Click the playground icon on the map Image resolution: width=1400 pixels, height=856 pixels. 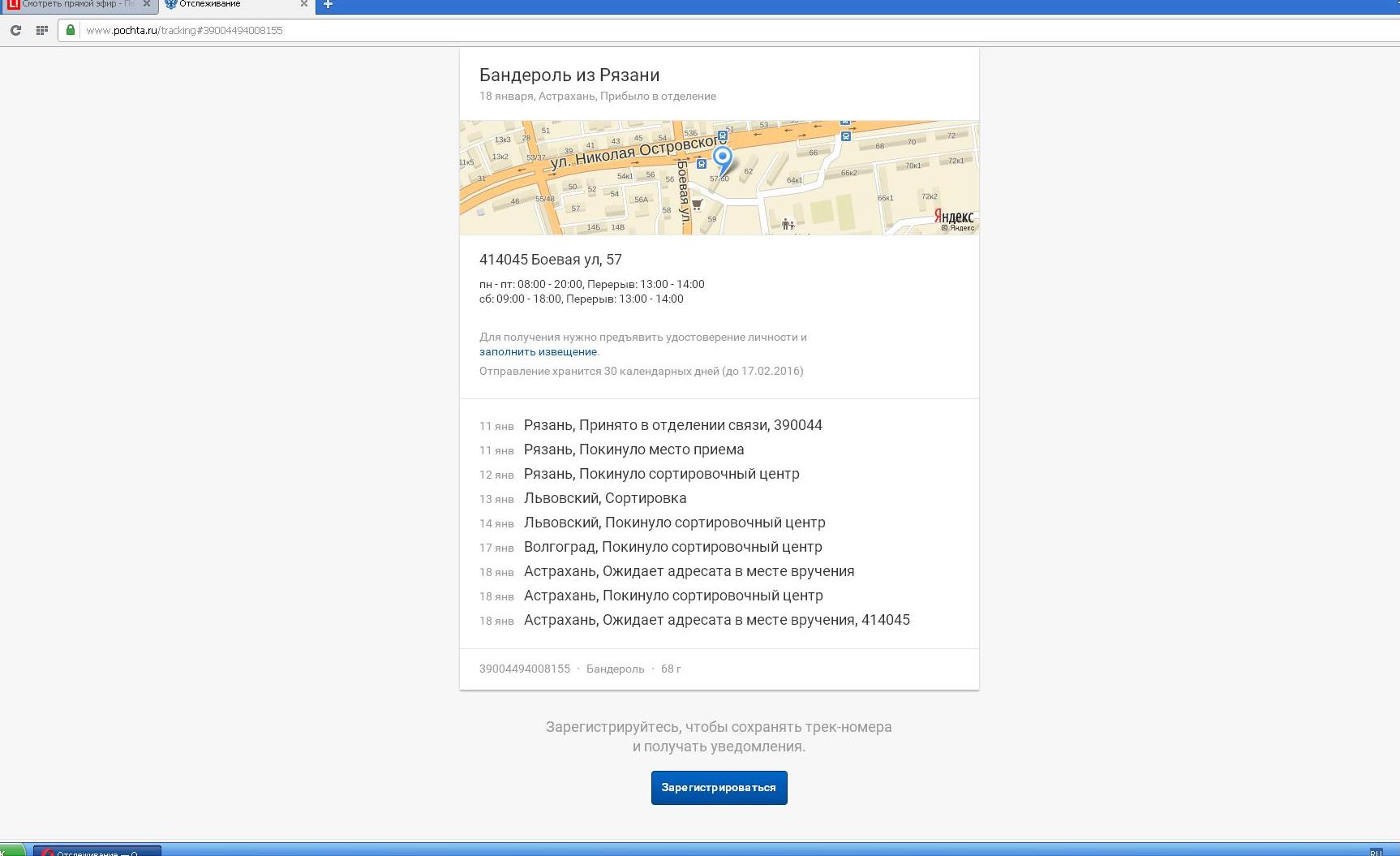click(x=787, y=224)
